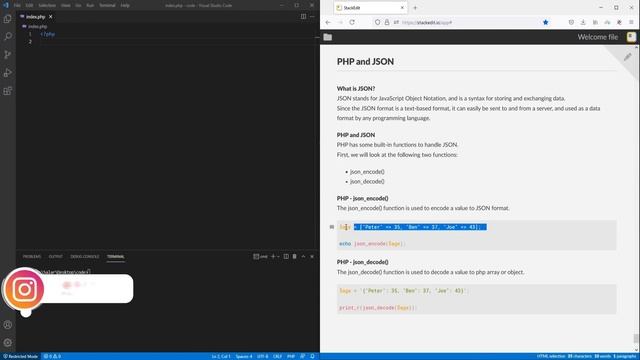Open the Help menu in VS Code
Image resolution: width=640 pixels, height=360 pixels.
click(125, 5)
